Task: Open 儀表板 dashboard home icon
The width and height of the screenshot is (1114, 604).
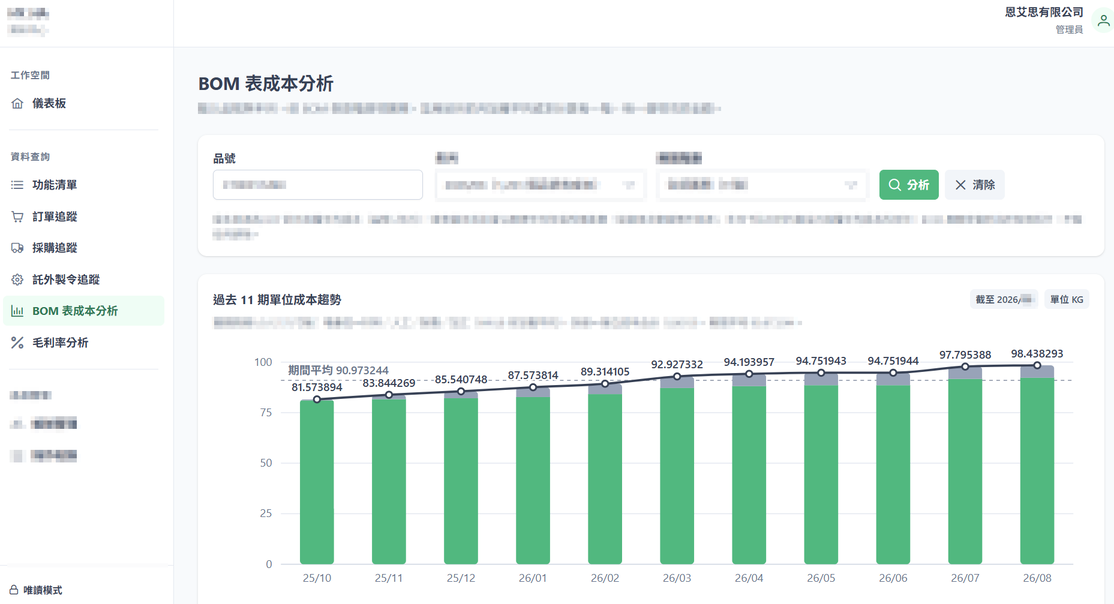Action: click(x=17, y=104)
